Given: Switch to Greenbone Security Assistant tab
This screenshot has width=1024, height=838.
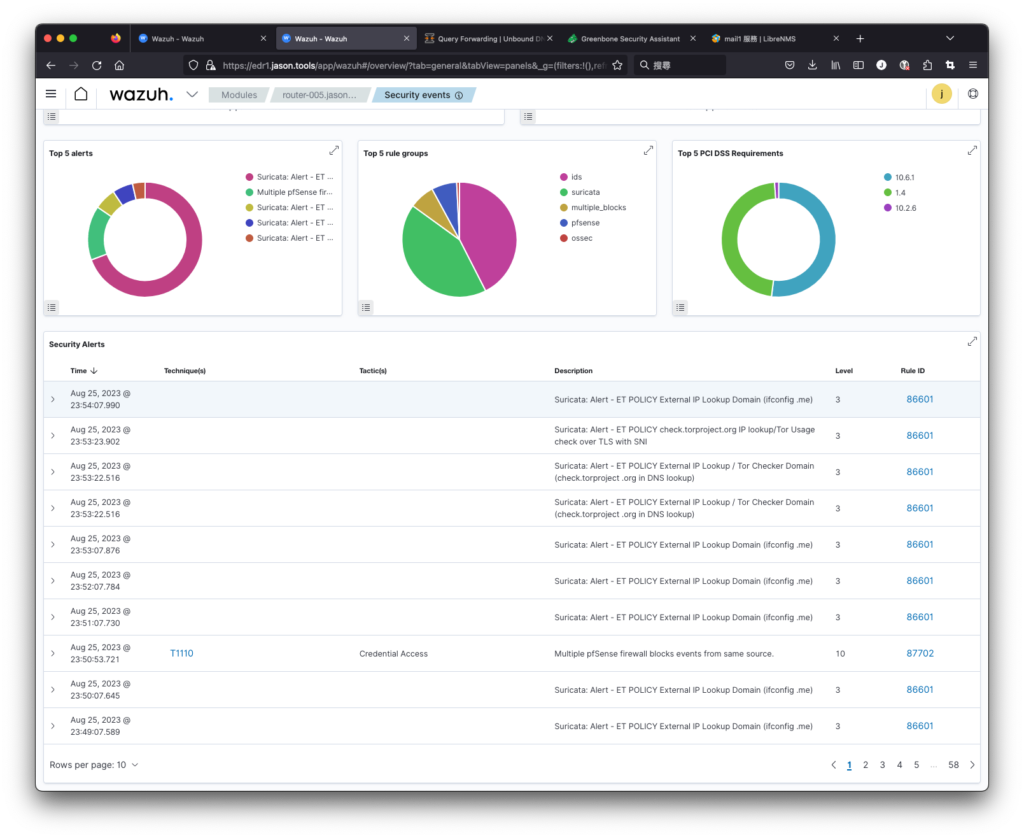Looking at the screenshot, I should point(631,39).
